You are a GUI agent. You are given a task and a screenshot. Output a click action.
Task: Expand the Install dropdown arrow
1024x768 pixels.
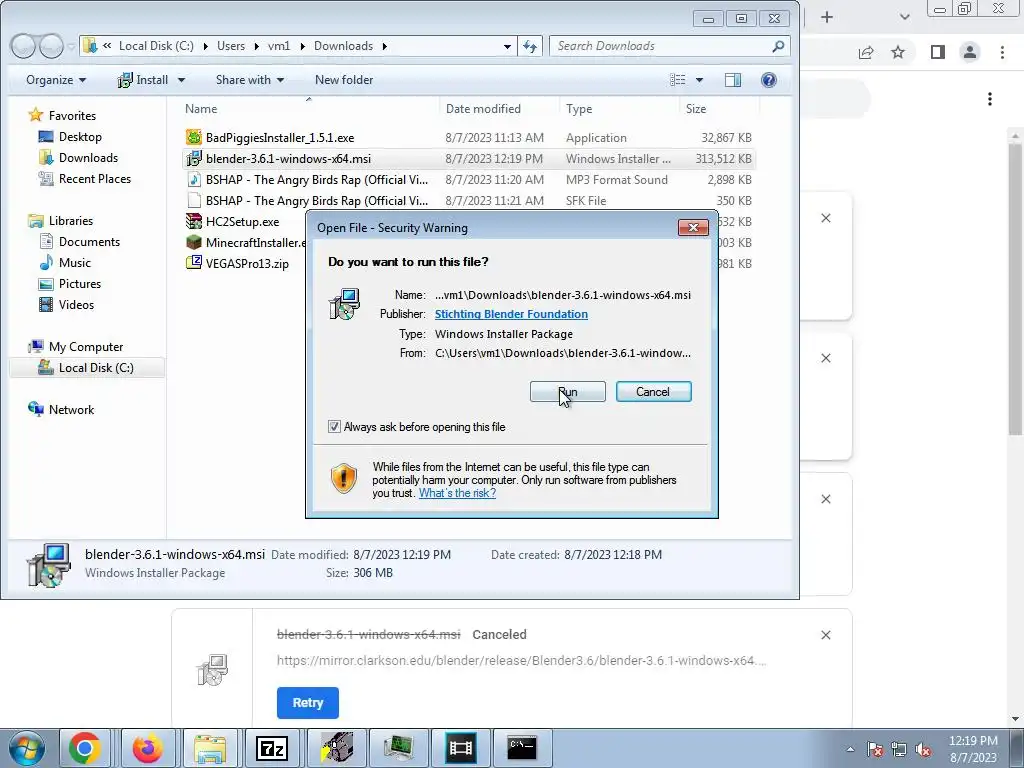182,80
